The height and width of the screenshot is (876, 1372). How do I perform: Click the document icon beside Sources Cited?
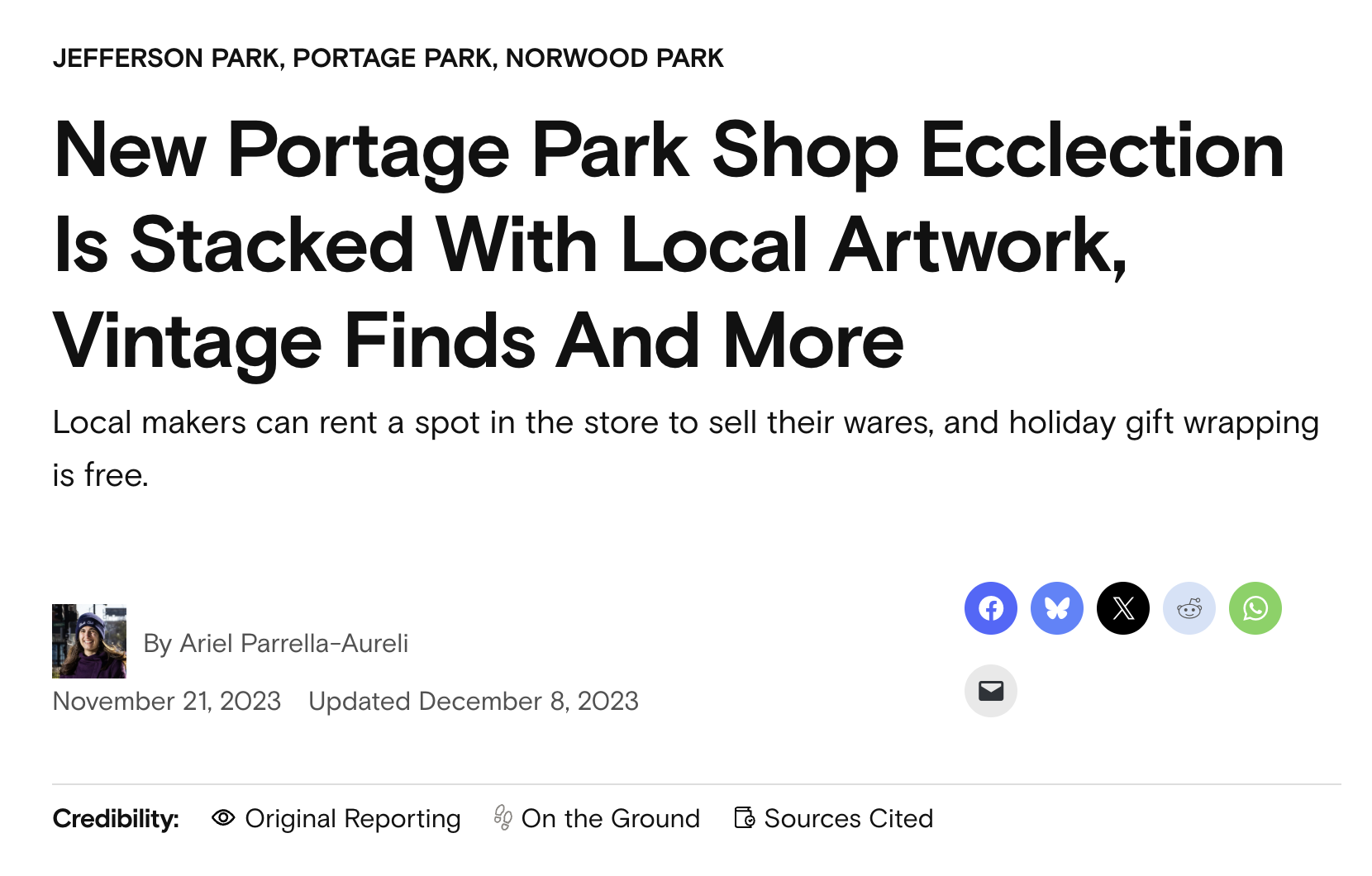click(745, 818)
